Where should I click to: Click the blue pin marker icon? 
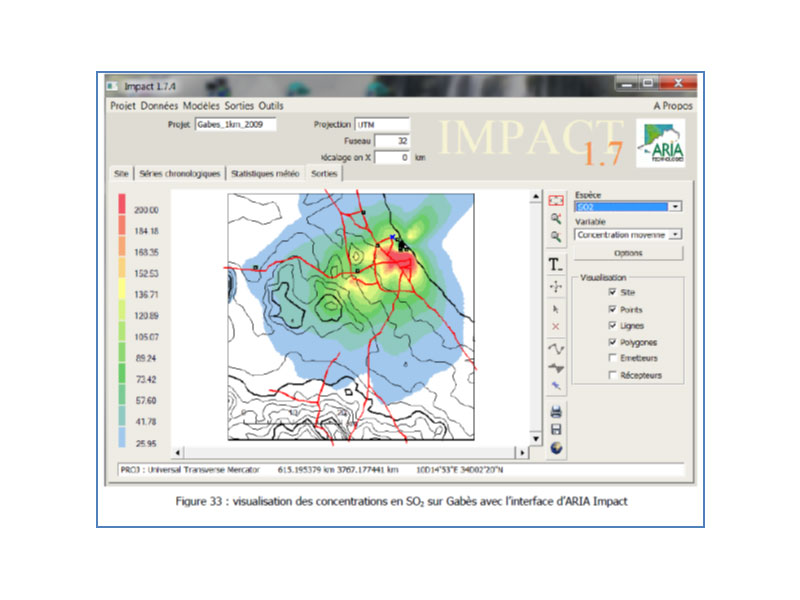coord(556,386)
